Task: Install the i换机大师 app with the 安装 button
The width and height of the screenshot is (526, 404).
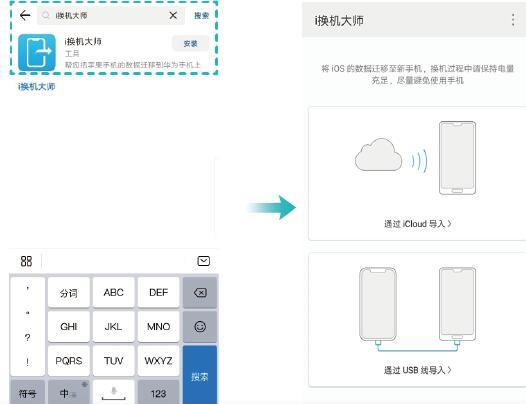Action: [x=190, y=44]
